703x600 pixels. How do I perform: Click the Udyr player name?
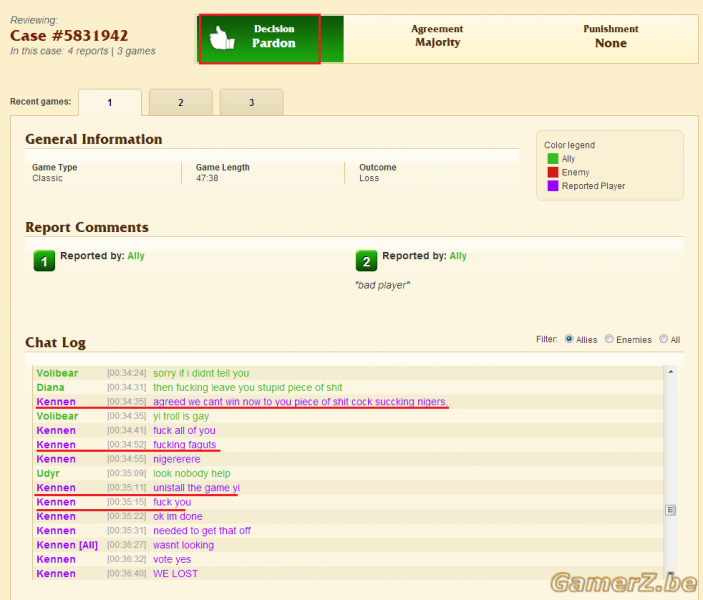pos(48,474)
